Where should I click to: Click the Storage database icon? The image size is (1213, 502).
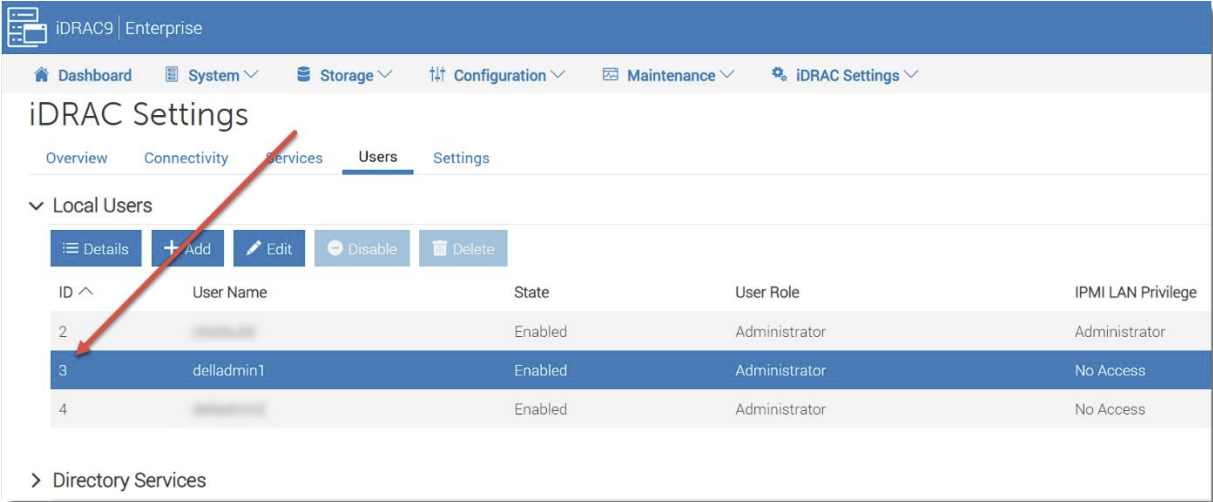click(x=303, y=75)
